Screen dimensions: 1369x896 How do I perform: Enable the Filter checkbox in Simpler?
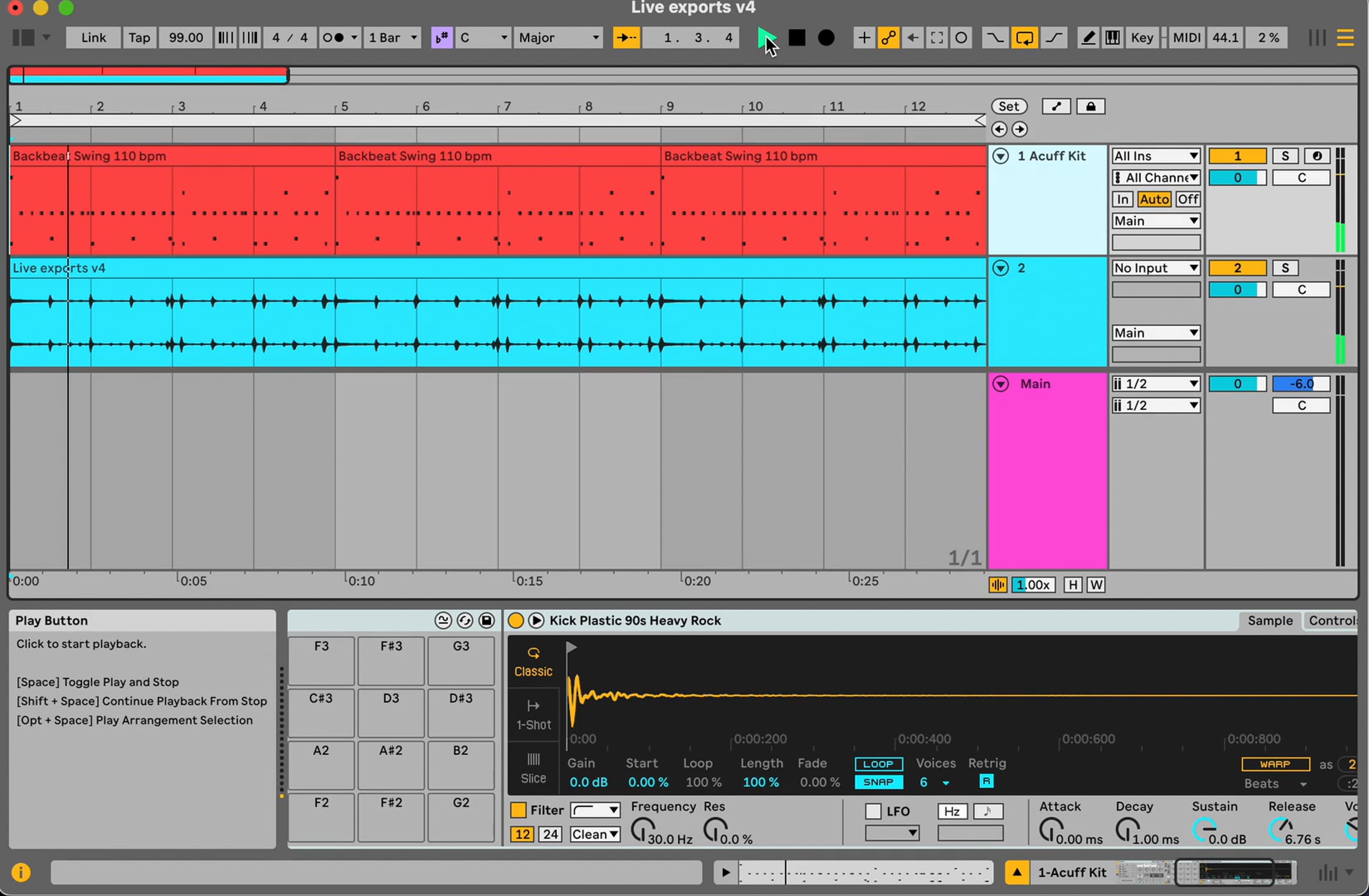click(x=518, y=810)
